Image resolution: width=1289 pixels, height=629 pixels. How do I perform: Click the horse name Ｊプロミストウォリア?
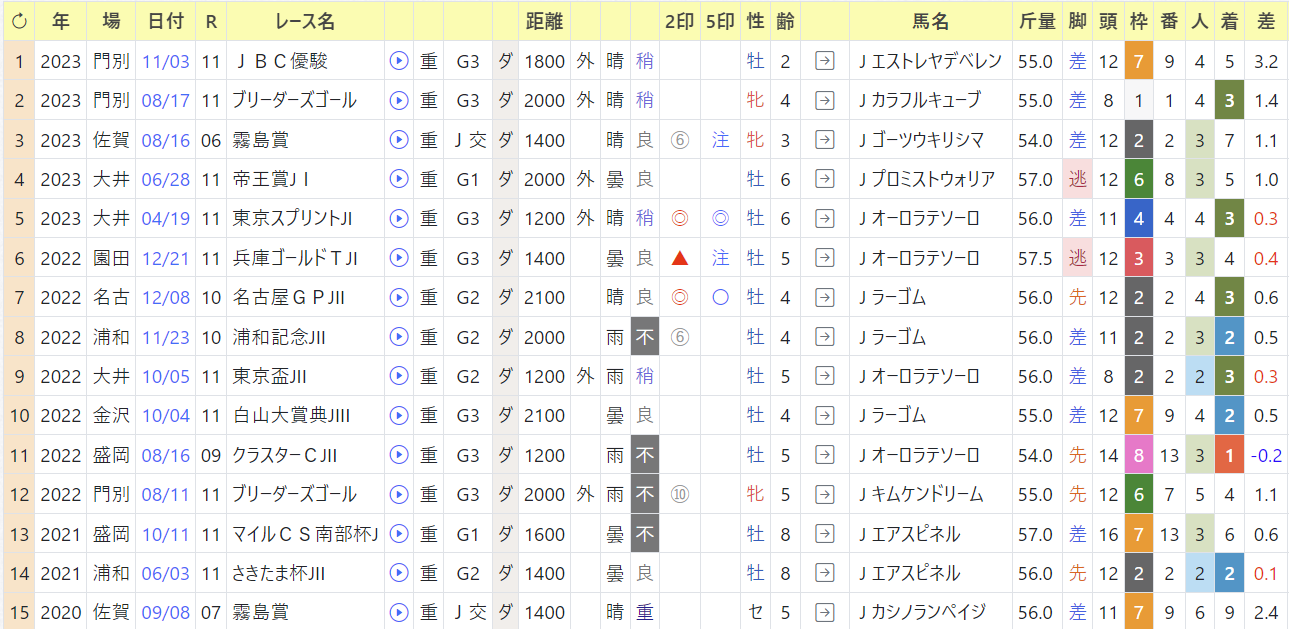pyautogui.click(x=927, y=179)
